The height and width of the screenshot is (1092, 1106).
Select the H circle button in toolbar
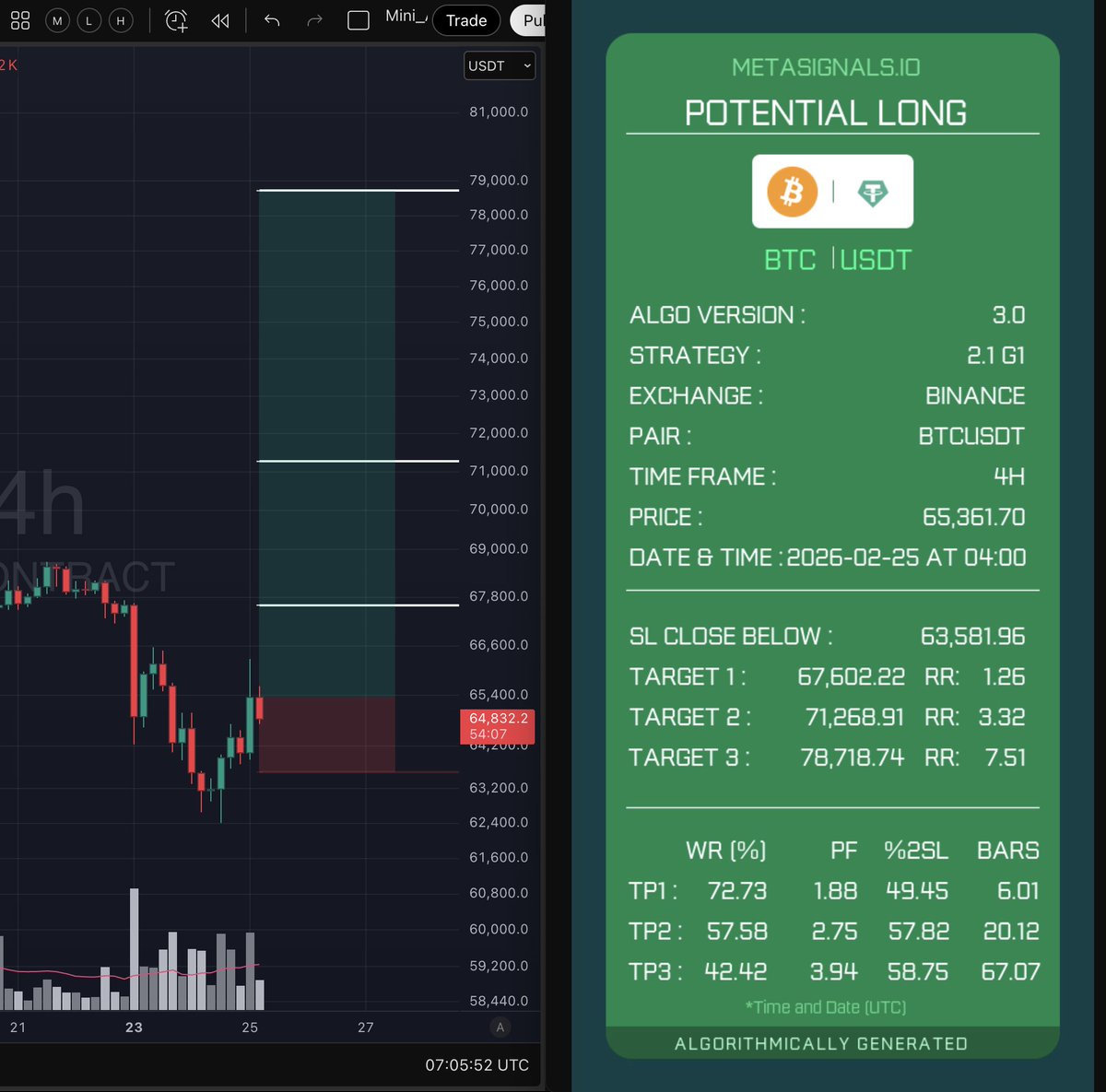pos(120,20)
